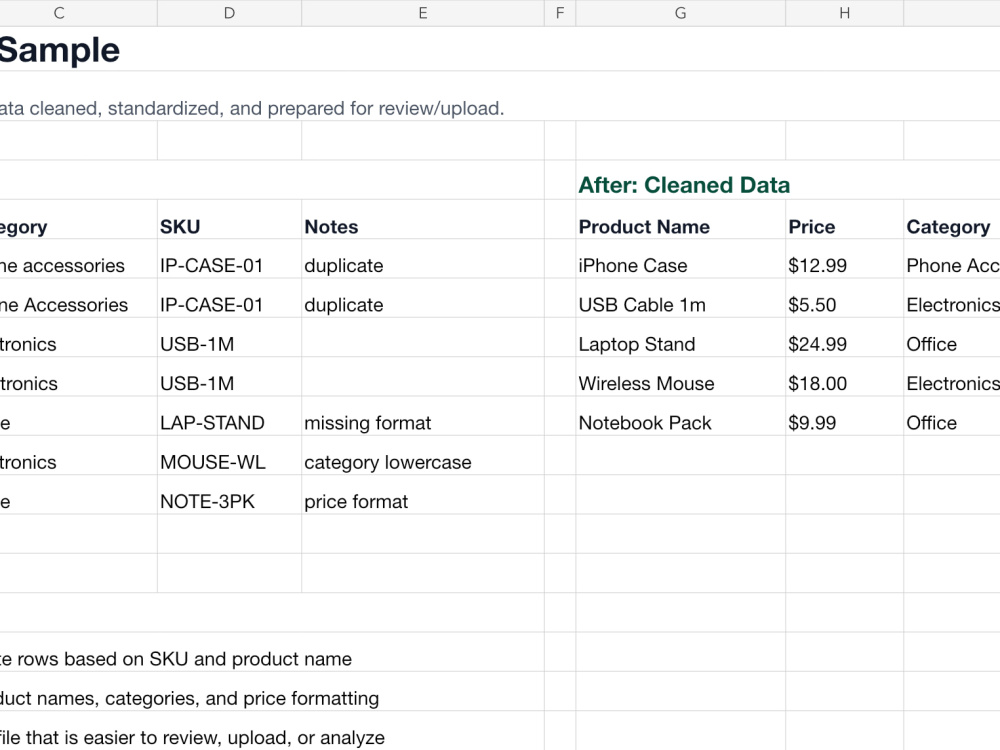
Task: Select column G header
Action: pos(680,13)
